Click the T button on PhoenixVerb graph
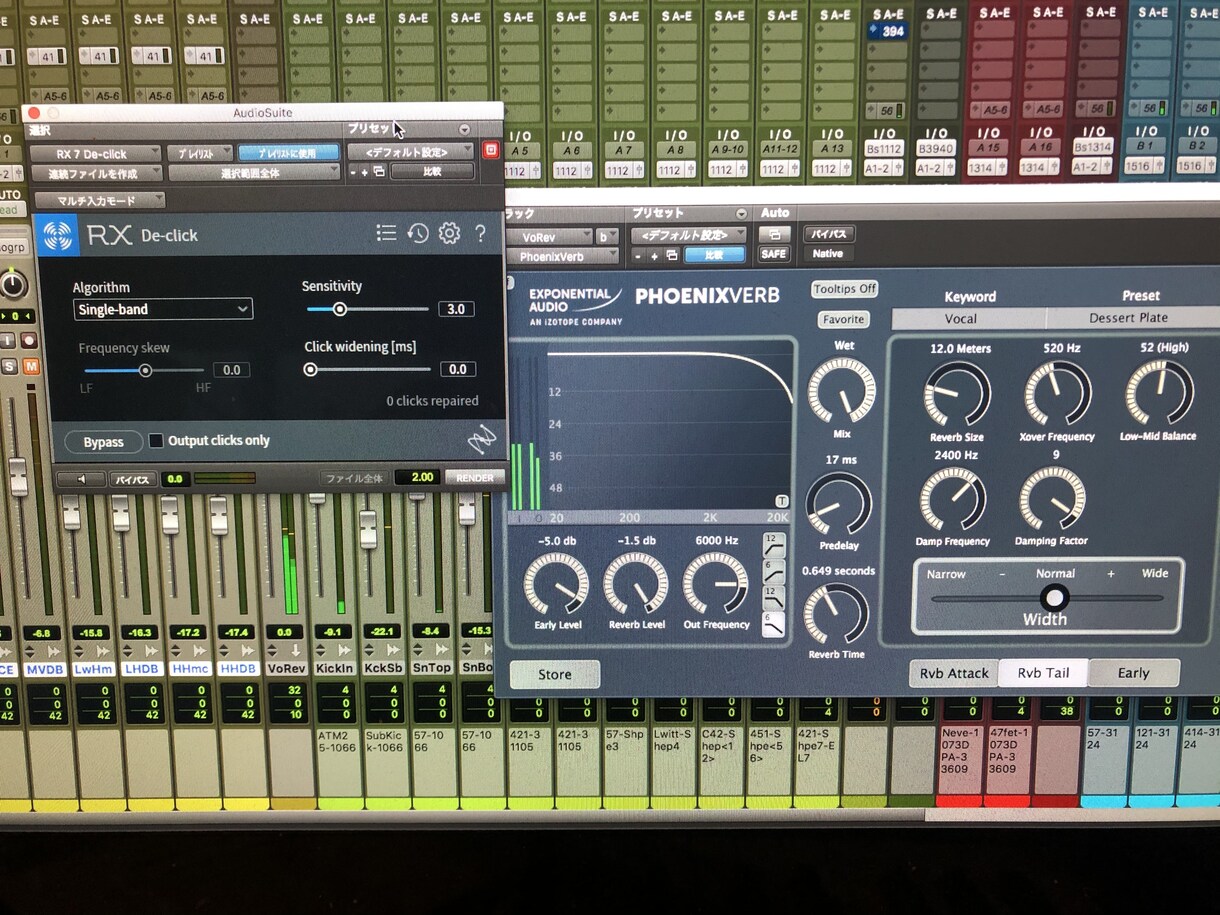 pyautogui.click(x=782, y=500)
